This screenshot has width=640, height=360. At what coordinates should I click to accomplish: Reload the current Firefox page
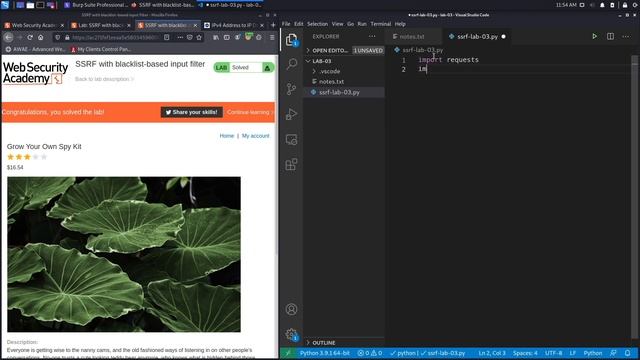pos(30,37)
